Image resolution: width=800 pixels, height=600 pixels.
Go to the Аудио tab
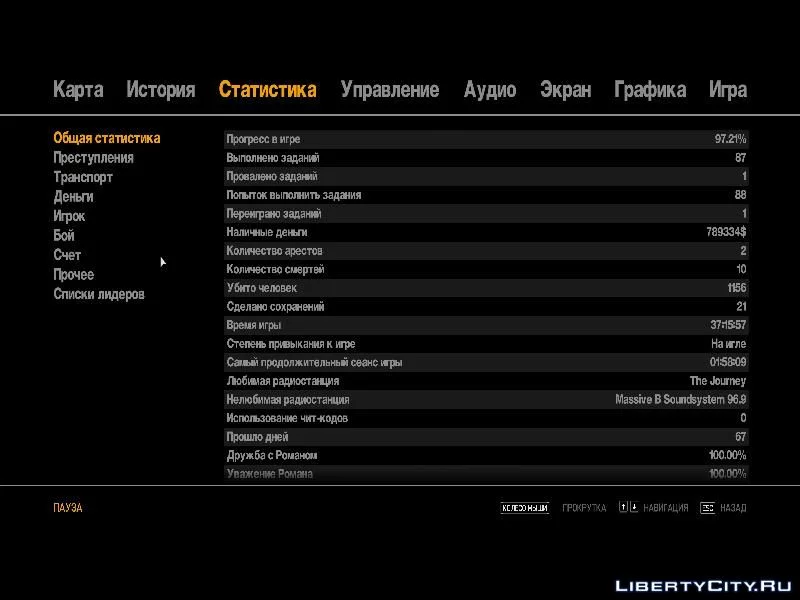tap(490, 90)
